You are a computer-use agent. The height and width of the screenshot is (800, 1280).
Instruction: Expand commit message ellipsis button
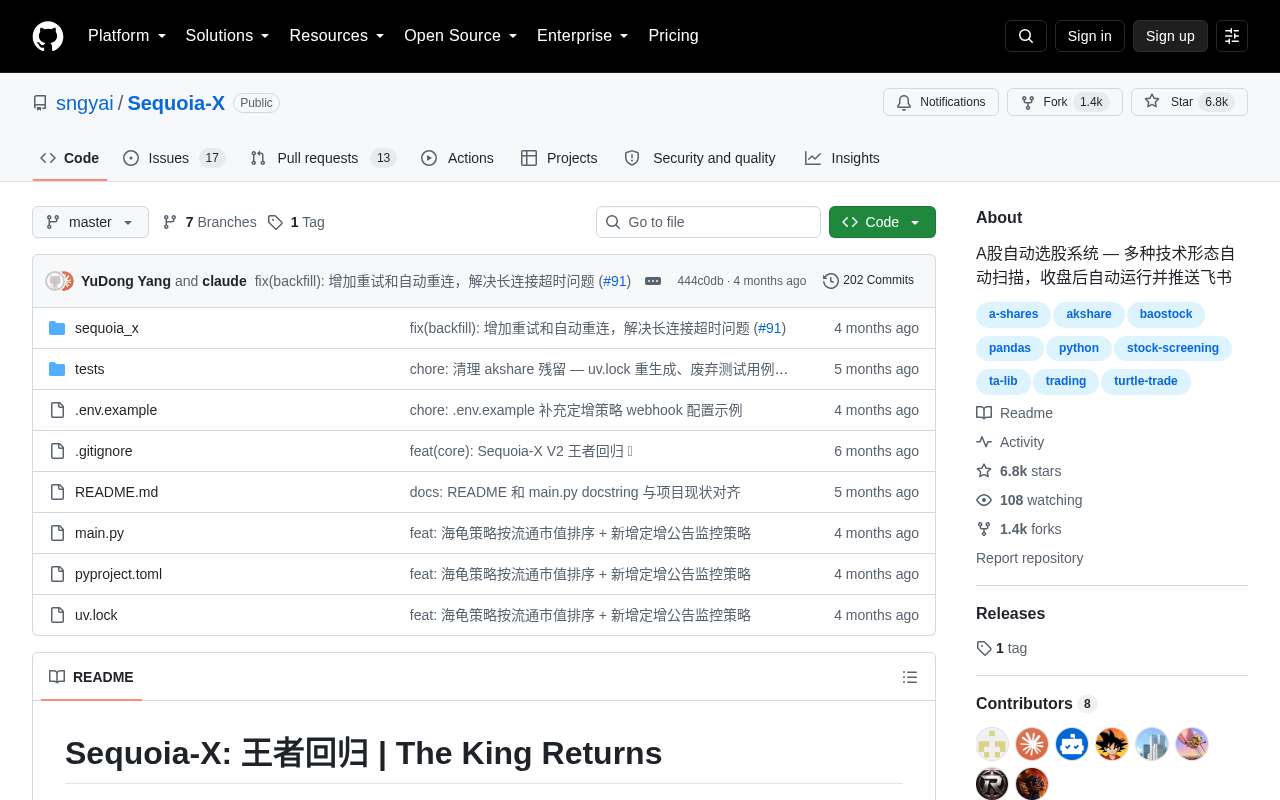coord(653,281)
